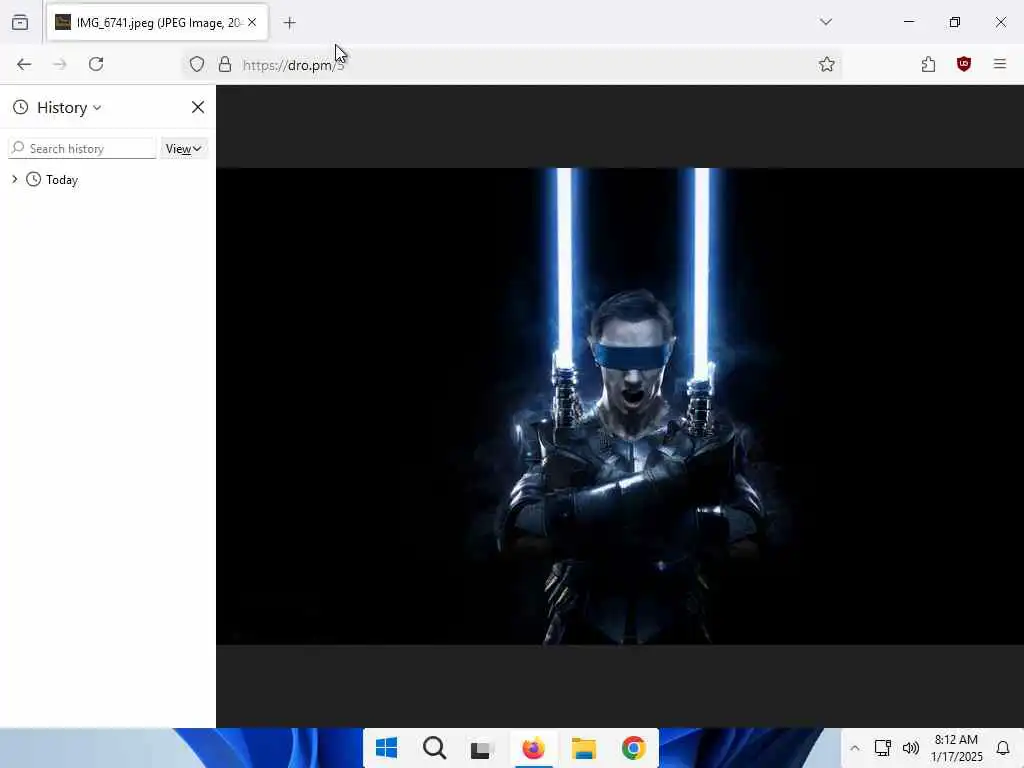
Task: Open the View sorting dropdown
Action: click(184, 148)
